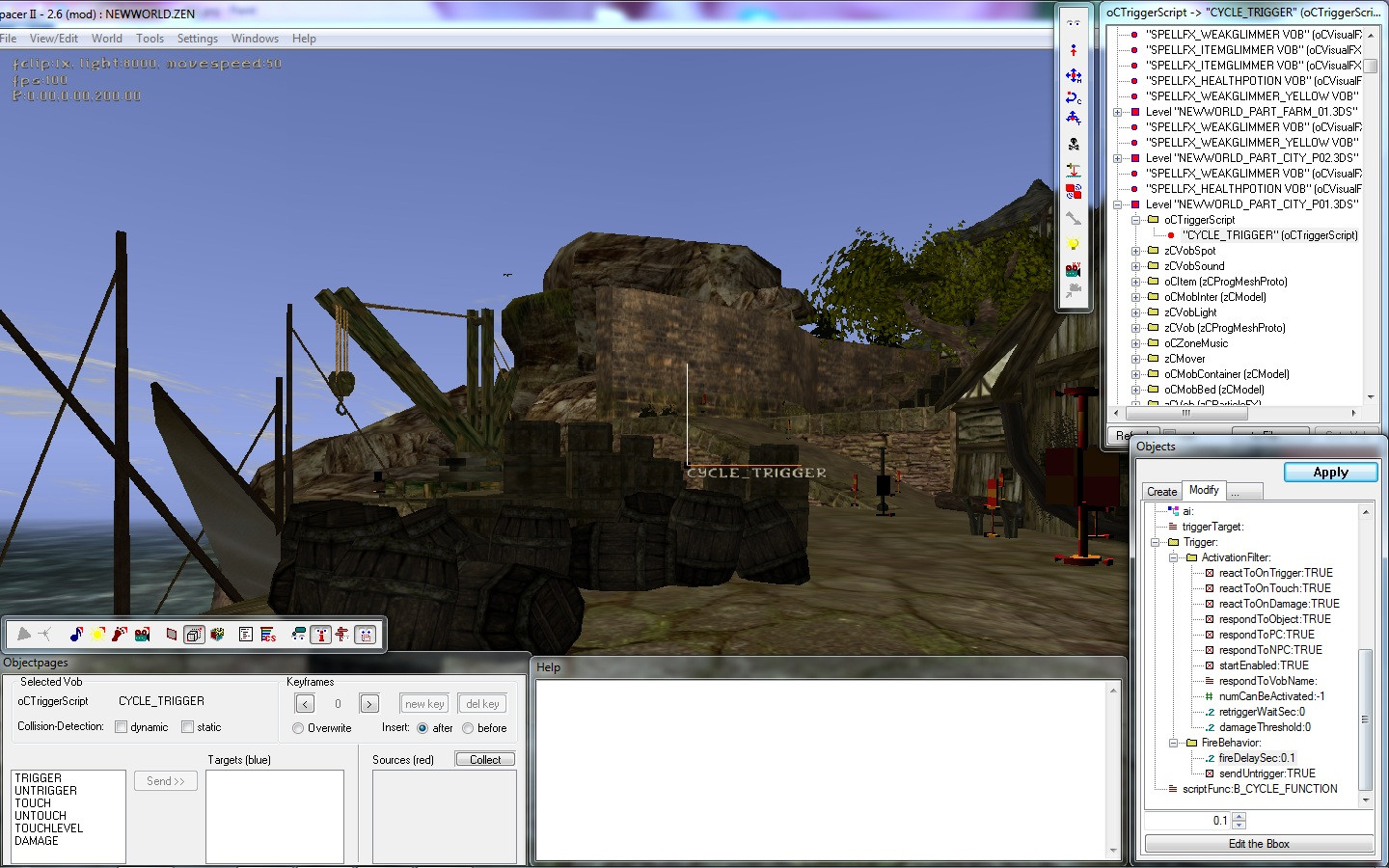Image resolution: width=1389 pixels, height=868 pixels.
Task: Collapse the FireBehavior: property group
Action: pyautogui.click(x=1174, y=743)
